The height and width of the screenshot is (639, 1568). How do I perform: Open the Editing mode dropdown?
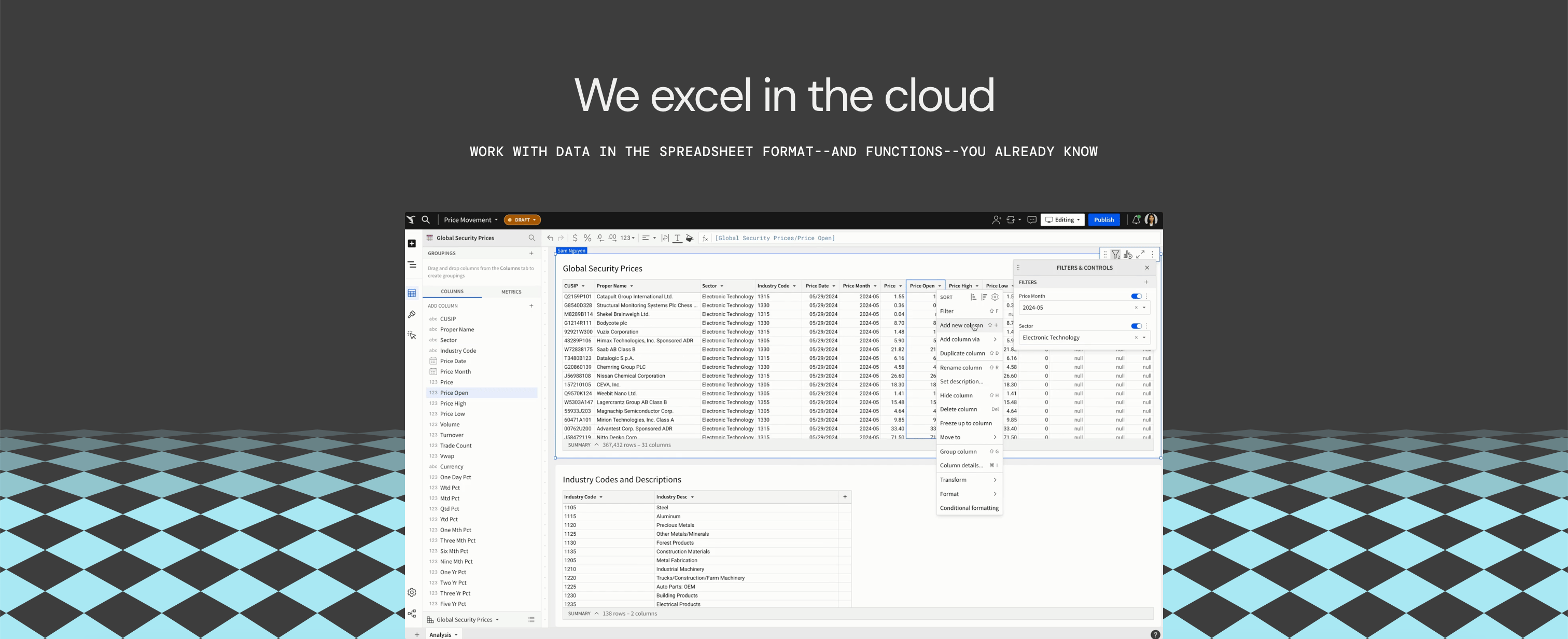click(1062, 220)
